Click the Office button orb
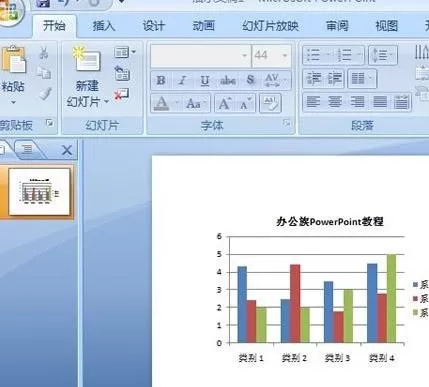Image resolution: width=429 pixels, height=387 pixels. pyautogui.click(x=10, y=10)
